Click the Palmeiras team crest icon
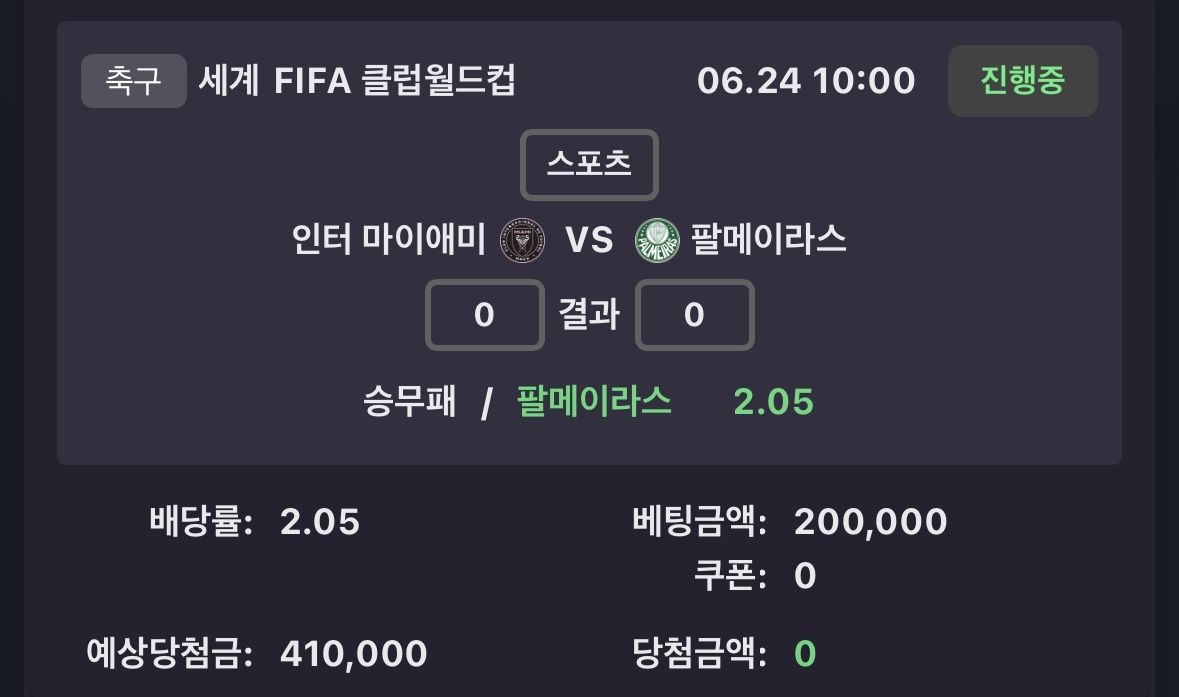 click(657, 241)
